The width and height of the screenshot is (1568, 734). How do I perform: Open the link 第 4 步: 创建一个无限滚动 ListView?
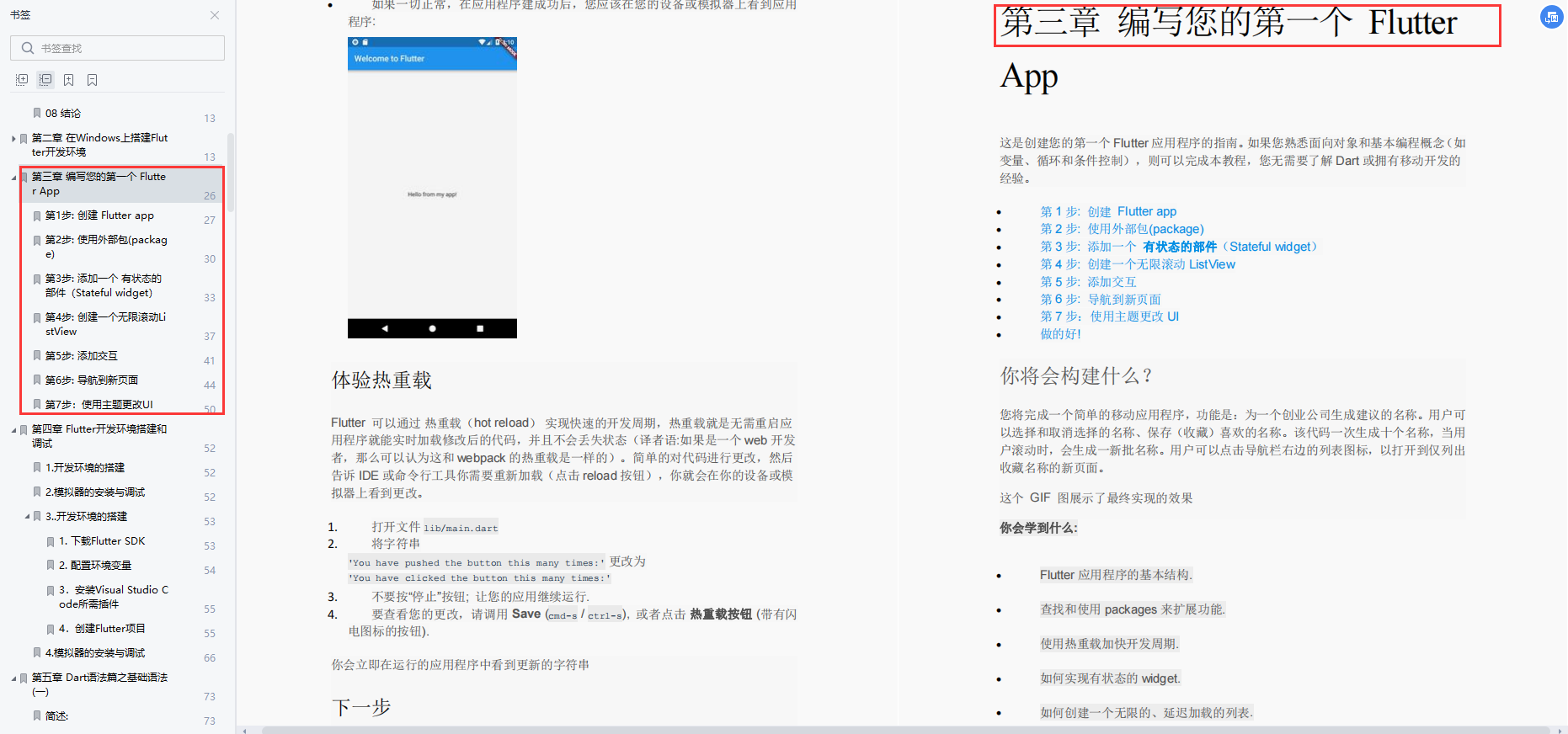1138,264
